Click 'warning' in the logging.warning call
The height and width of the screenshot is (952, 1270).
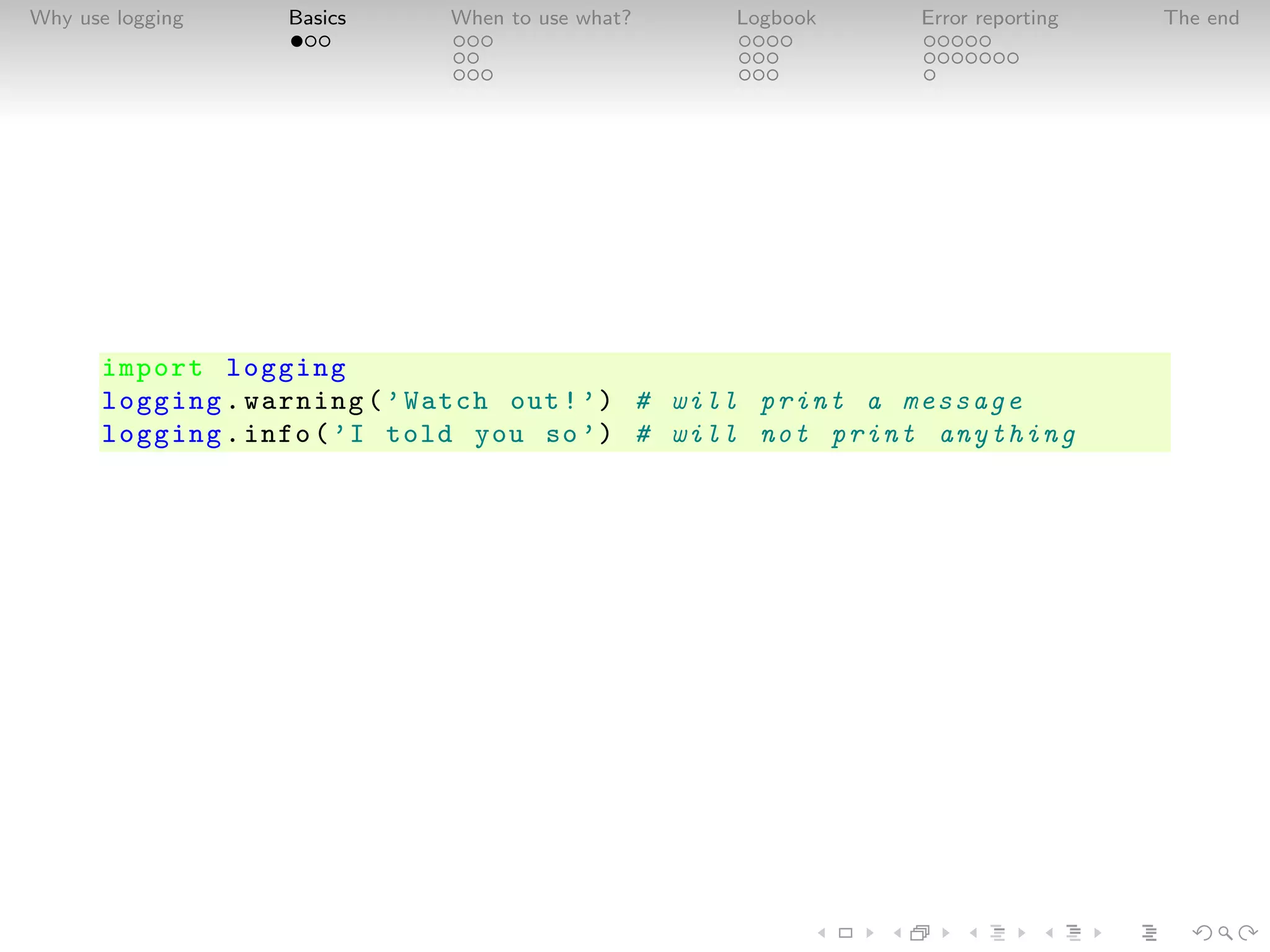coord(304,402)
